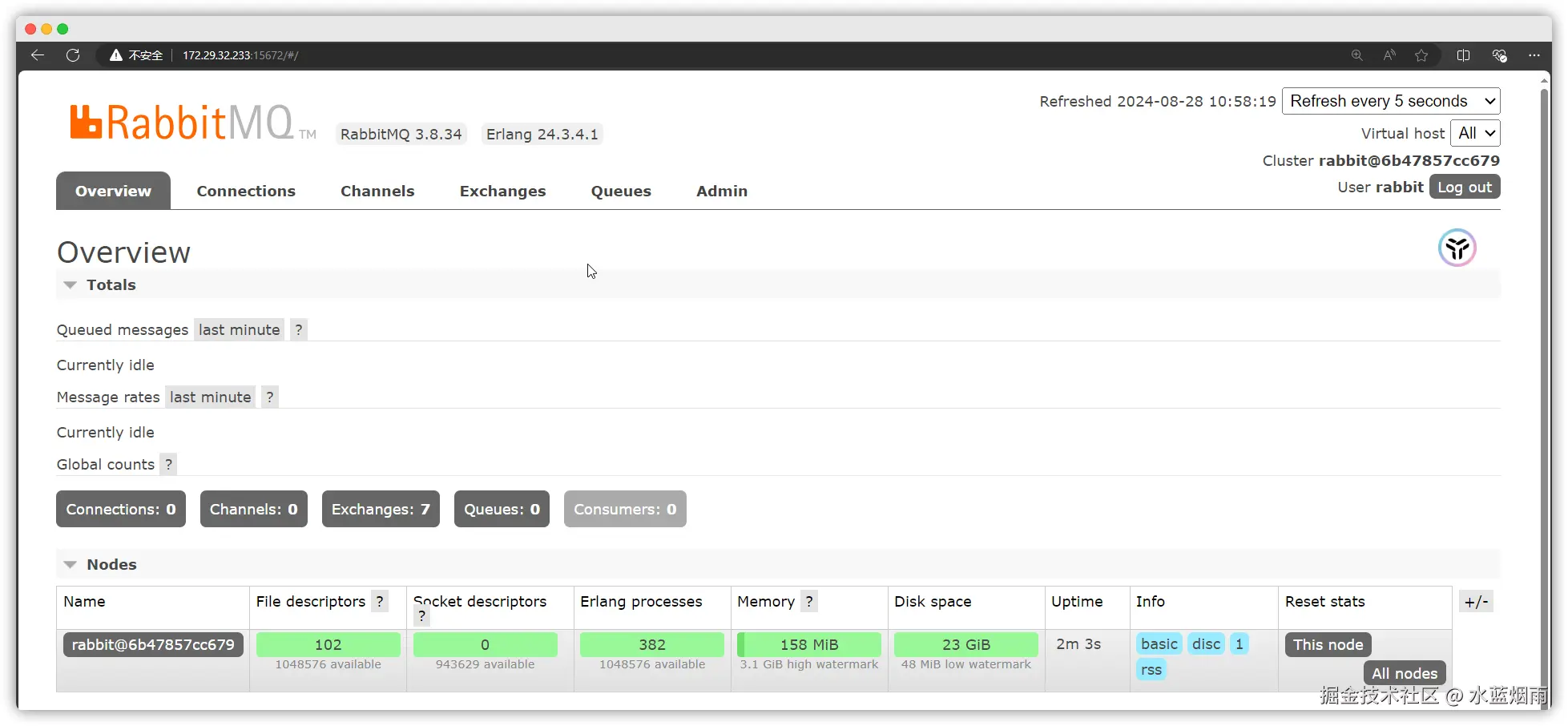
Task: Click the Socket descriptors 0 usage bar
Action: 485,644
